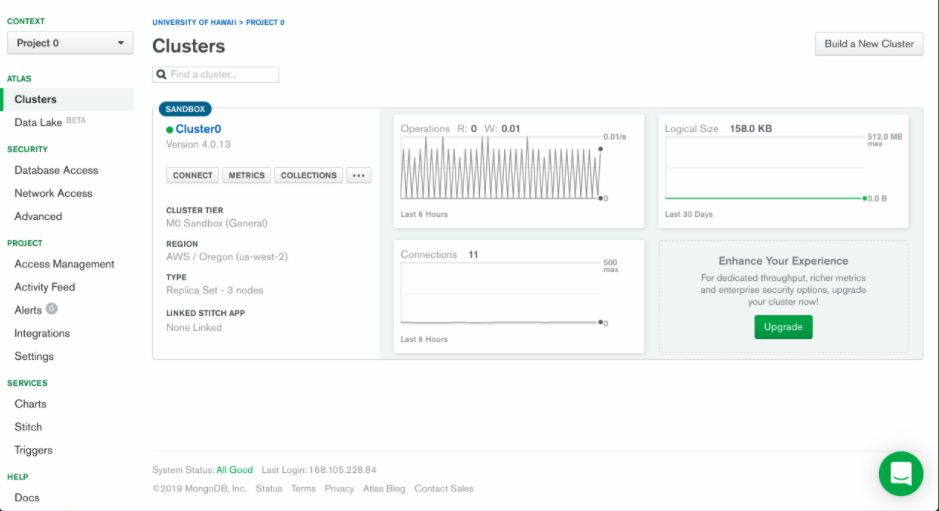
Task: Open Integrations in the sidebar
Action: [x=42, y=333]
